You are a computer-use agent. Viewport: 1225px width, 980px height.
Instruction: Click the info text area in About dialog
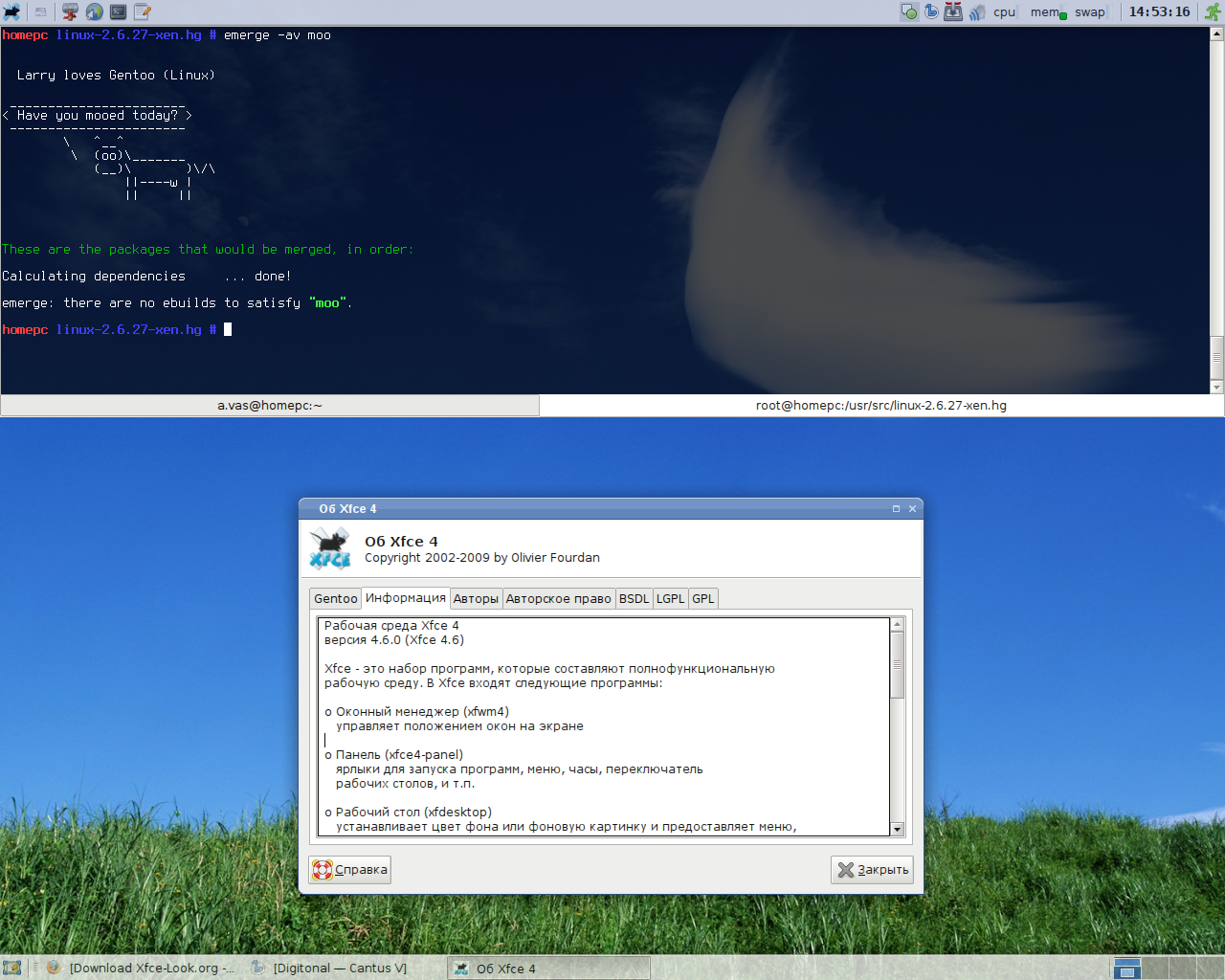(x=604, y=726)
